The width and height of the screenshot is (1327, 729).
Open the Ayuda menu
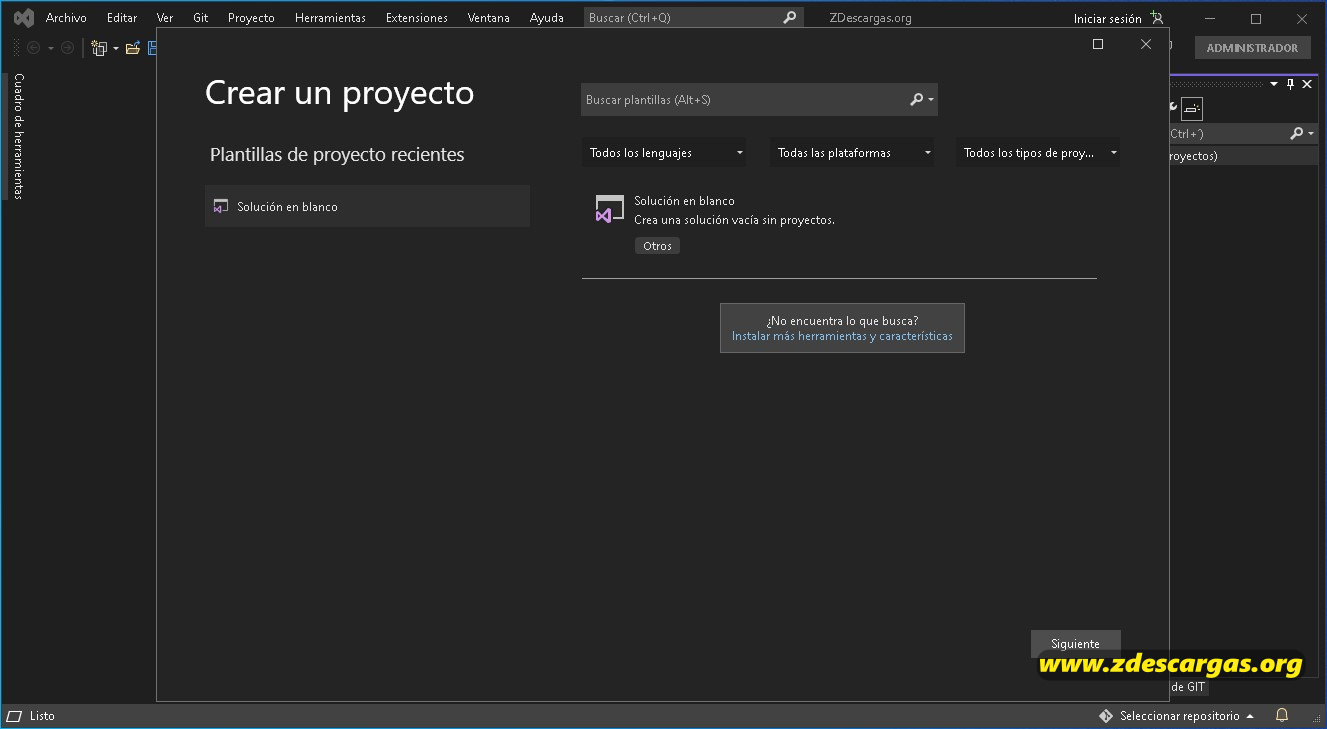(x=547, y=18)
